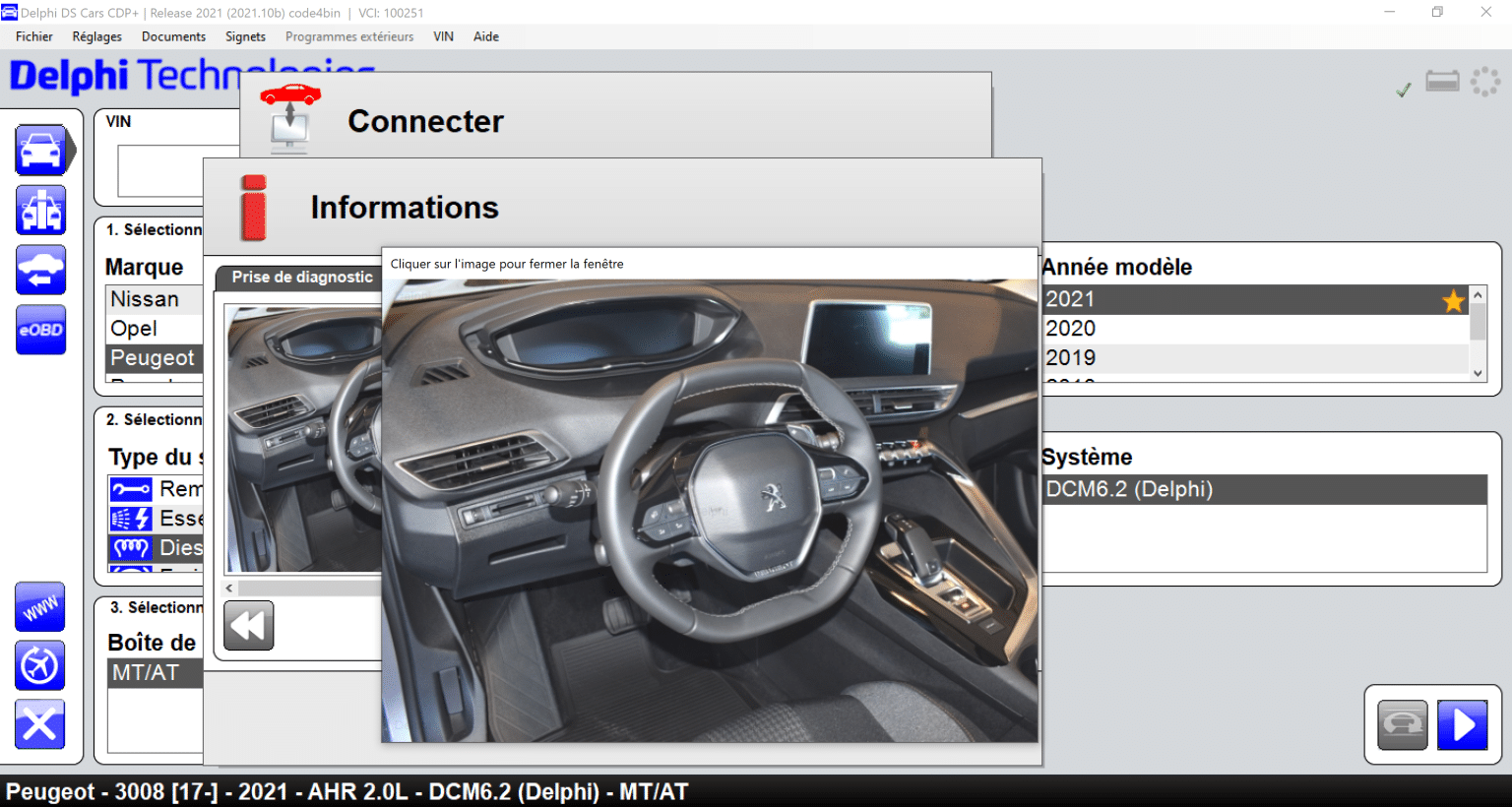This screenshot has height=807, width=1512.
Task: Select the Prise de diagnostic tab
Action: click(301, 278)
